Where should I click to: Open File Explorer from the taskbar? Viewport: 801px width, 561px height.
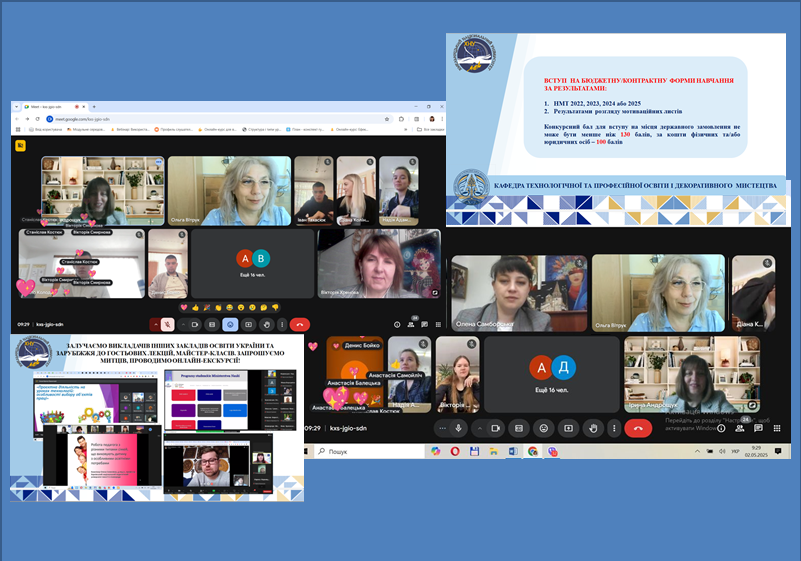[x=493, y=451]
